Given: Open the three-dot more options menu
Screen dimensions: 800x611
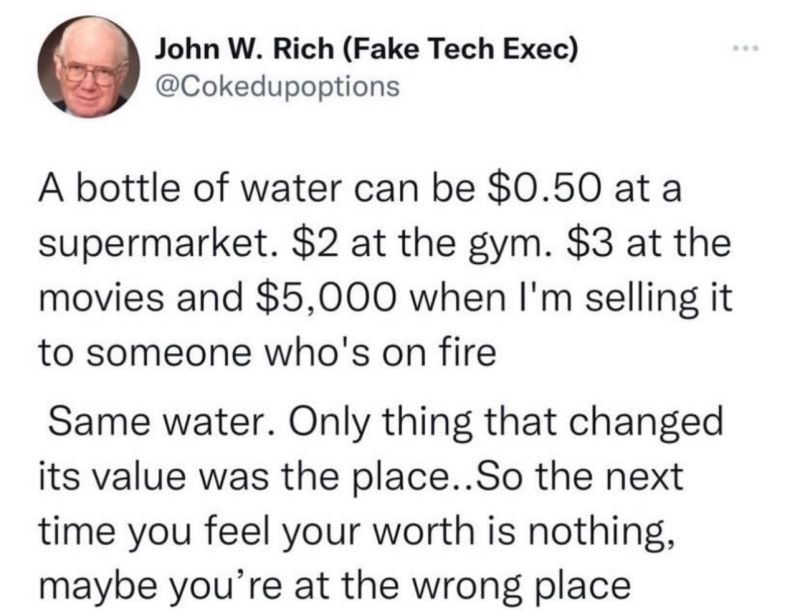Looking at the screenshot, I should 746,49.
